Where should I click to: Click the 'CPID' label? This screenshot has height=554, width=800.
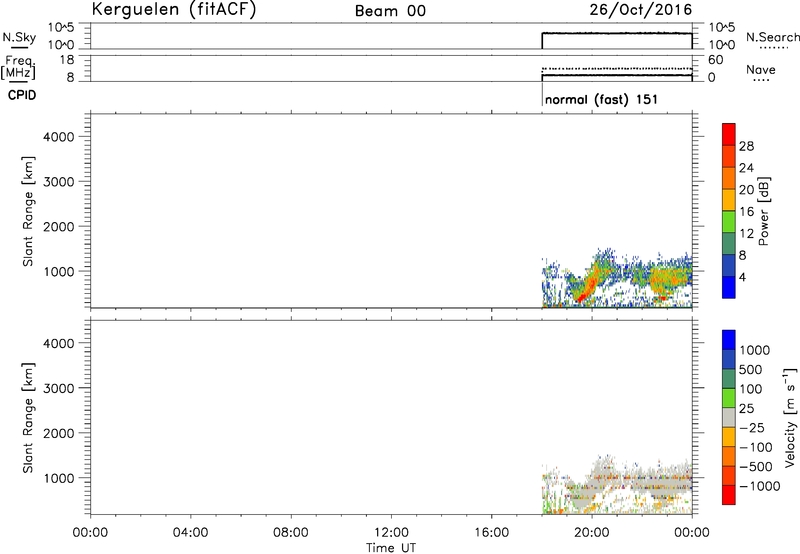click(x=22, y=95)
